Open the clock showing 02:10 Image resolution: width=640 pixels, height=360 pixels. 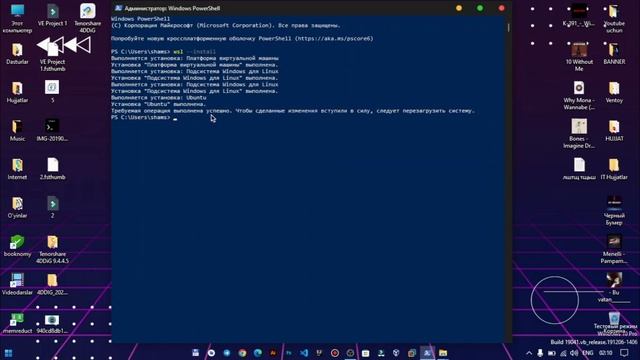click(606, 353)
